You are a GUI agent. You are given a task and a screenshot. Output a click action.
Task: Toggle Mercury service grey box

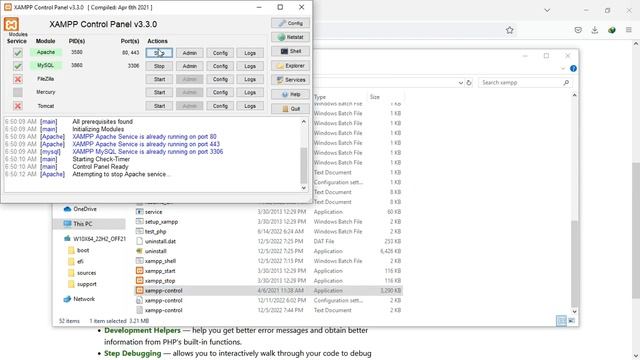coord(18,92)
